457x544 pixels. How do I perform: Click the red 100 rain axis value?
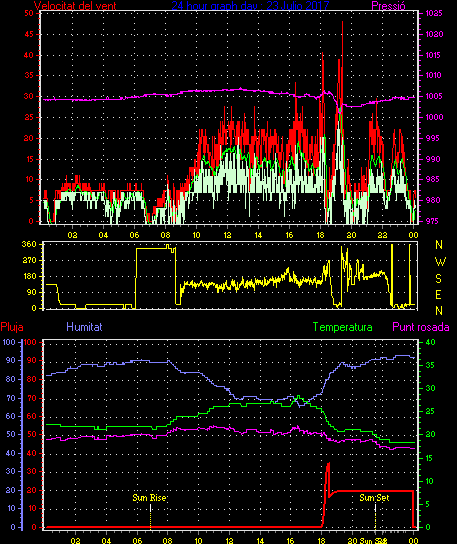[30, 342]
